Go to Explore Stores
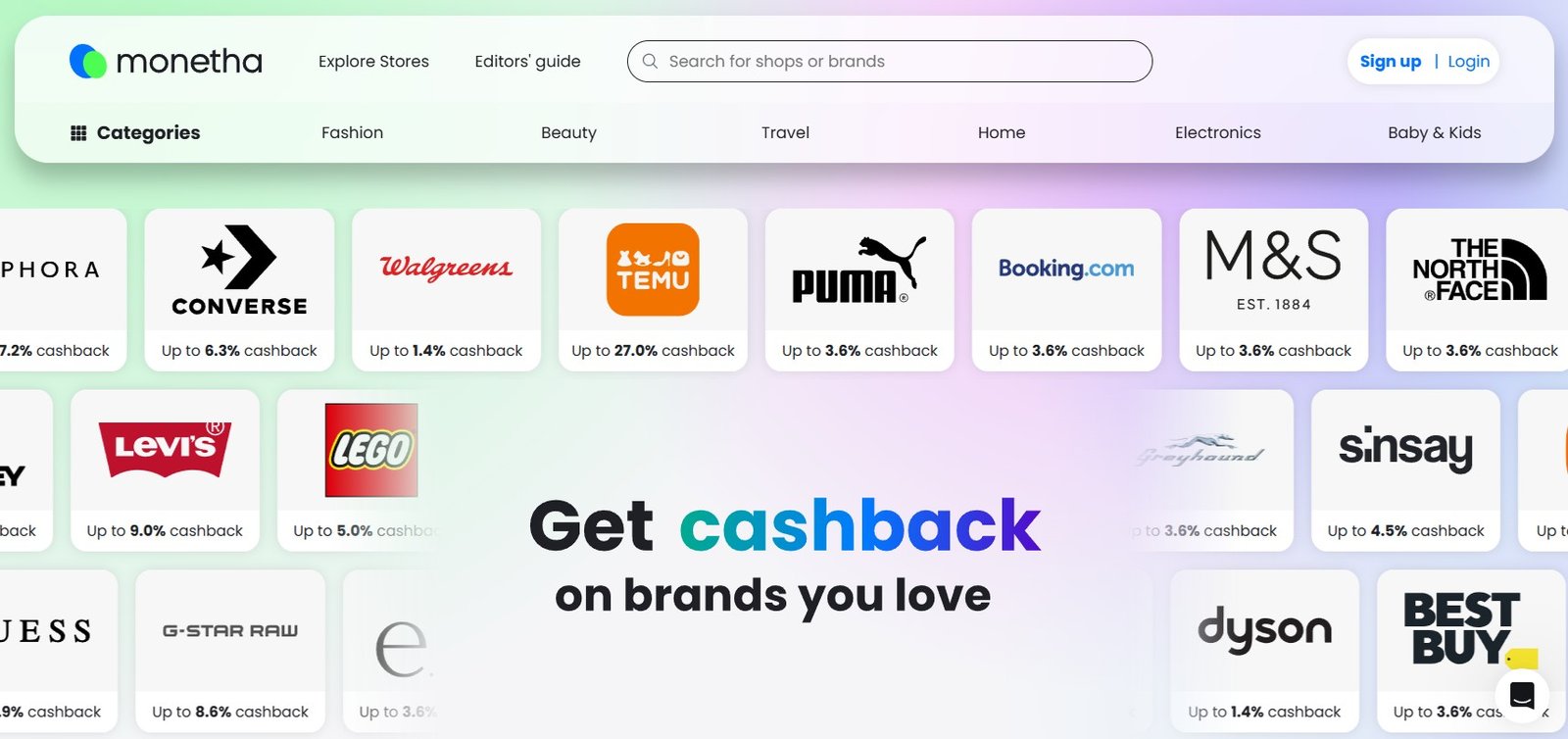1568x739 pixels. pos(373,61)
